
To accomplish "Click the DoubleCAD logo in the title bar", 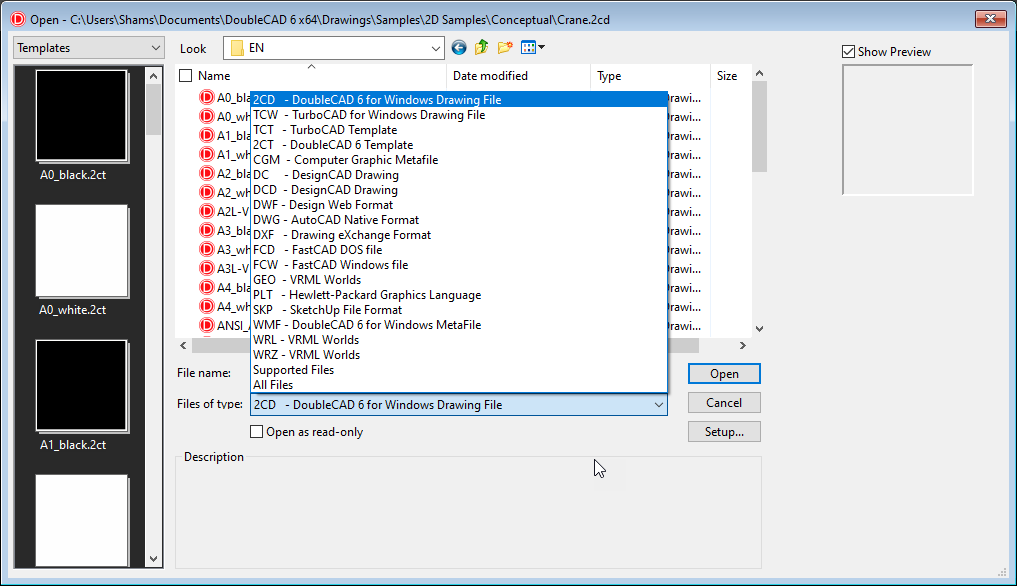I will (18, 19).
